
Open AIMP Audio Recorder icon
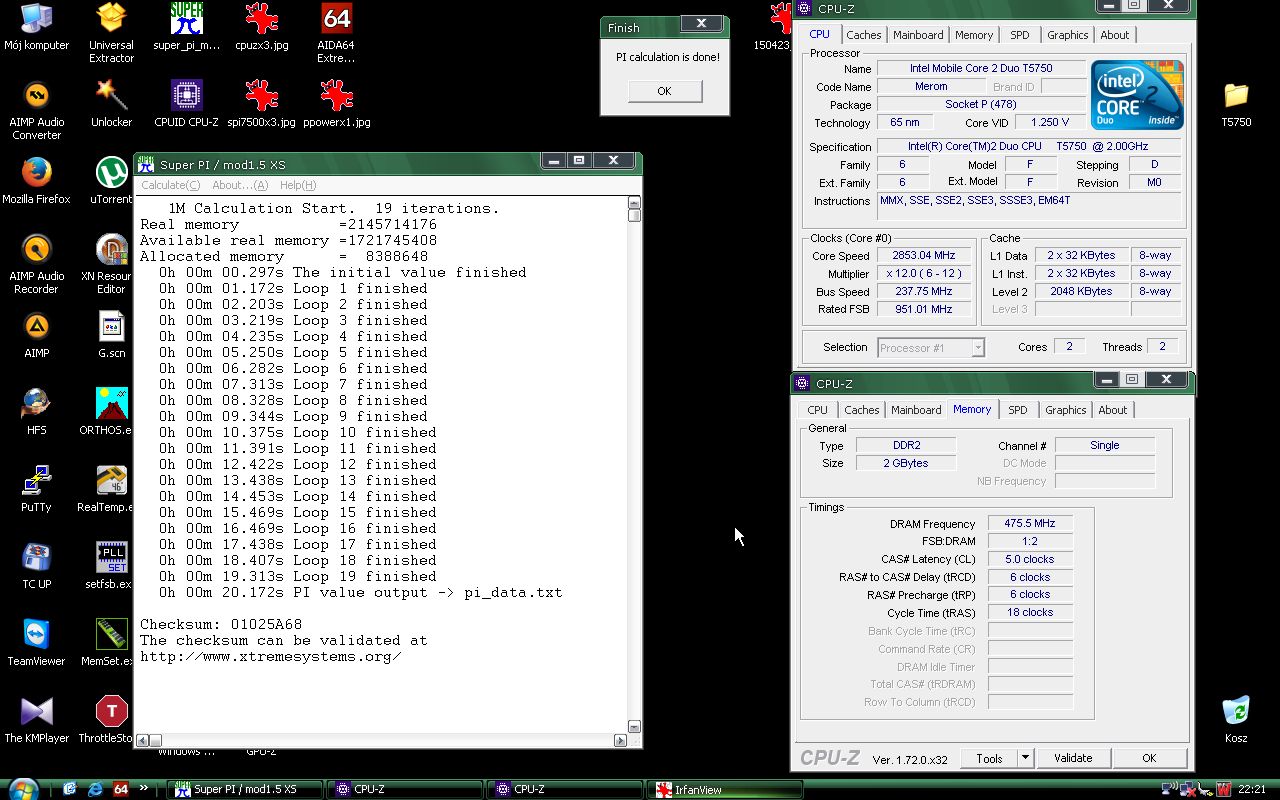point(36,264)
